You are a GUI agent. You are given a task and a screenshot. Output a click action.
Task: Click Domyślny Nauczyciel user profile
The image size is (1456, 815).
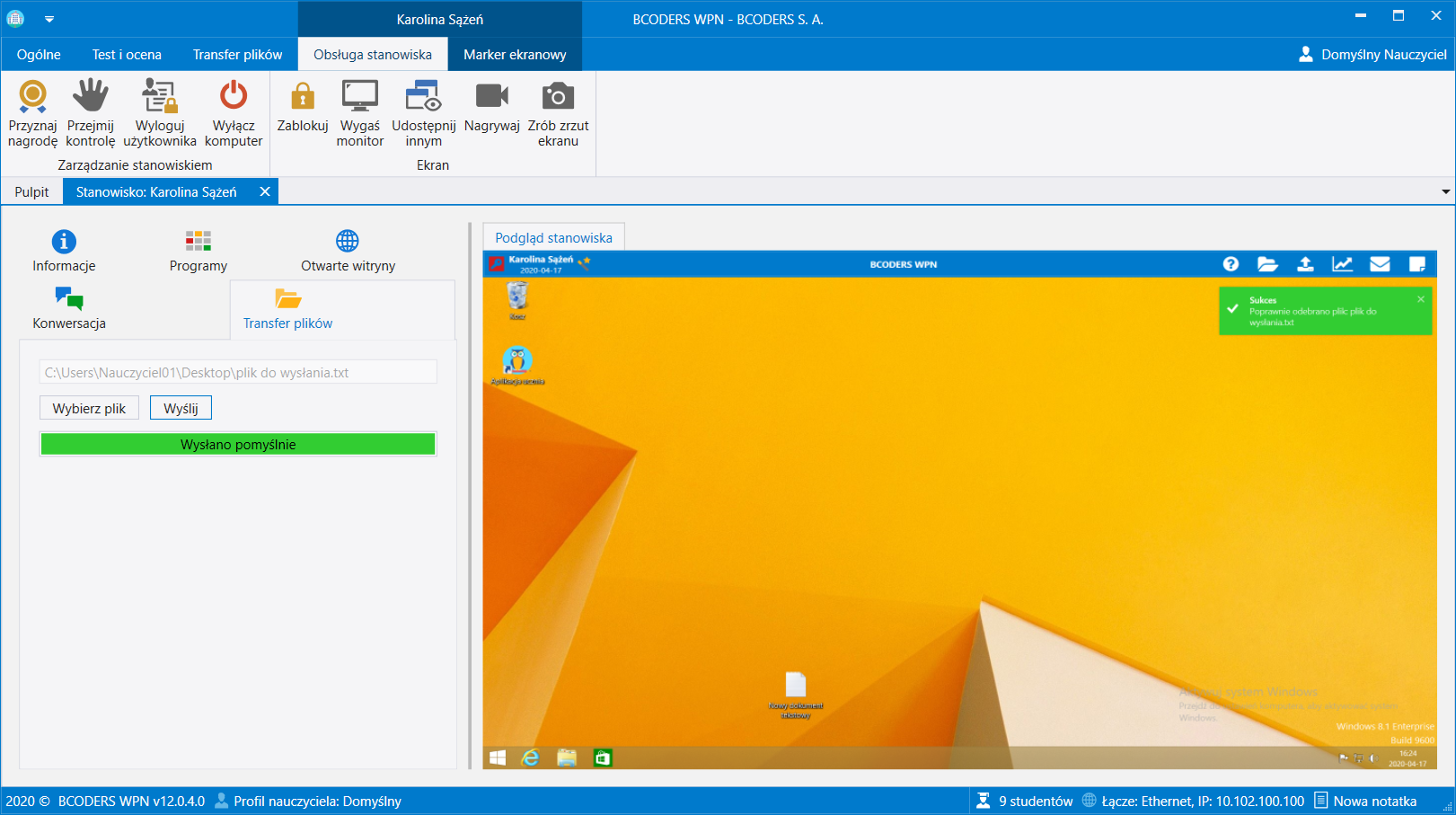[x=1372, y=55]
